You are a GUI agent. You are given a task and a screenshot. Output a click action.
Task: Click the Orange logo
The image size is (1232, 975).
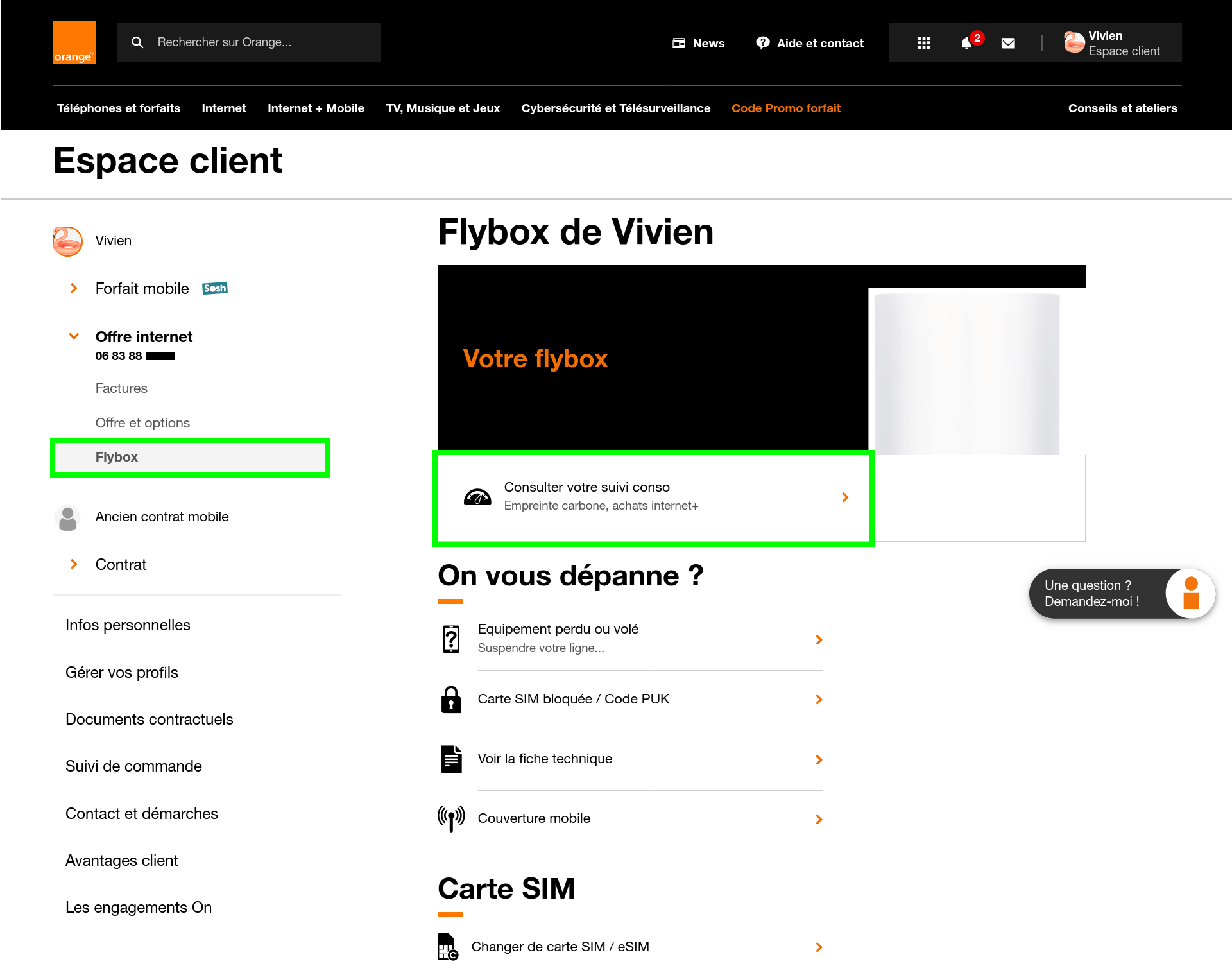74,42
